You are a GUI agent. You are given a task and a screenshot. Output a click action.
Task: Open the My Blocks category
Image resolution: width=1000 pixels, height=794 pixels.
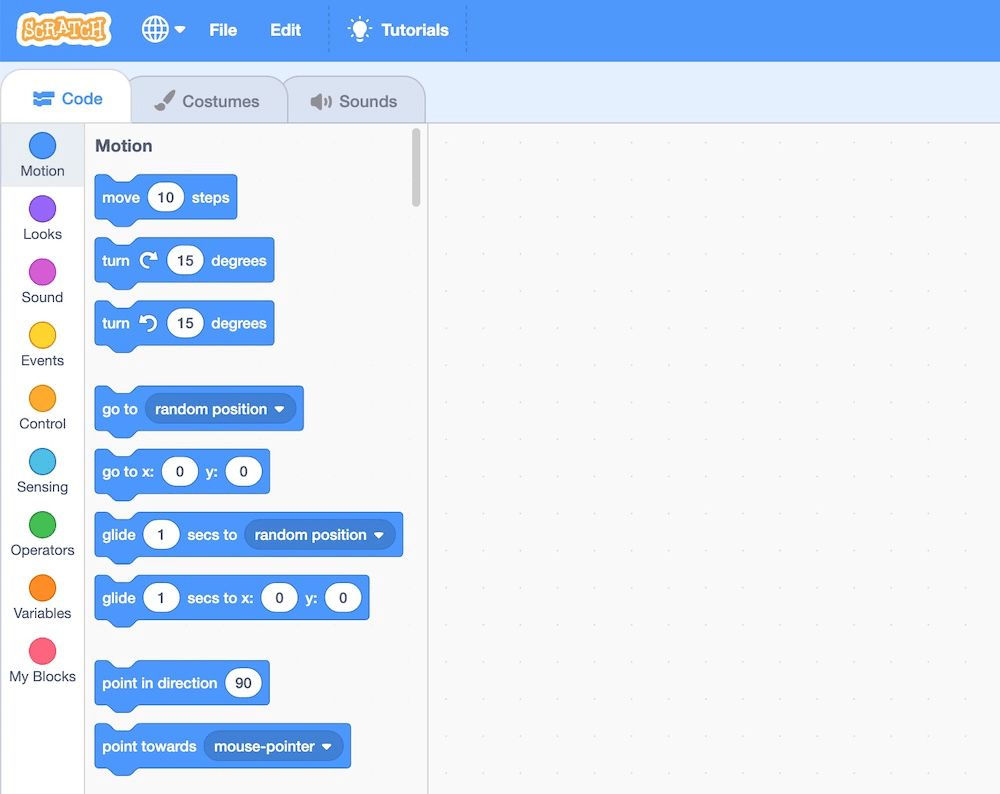click(x=41, y=650)
